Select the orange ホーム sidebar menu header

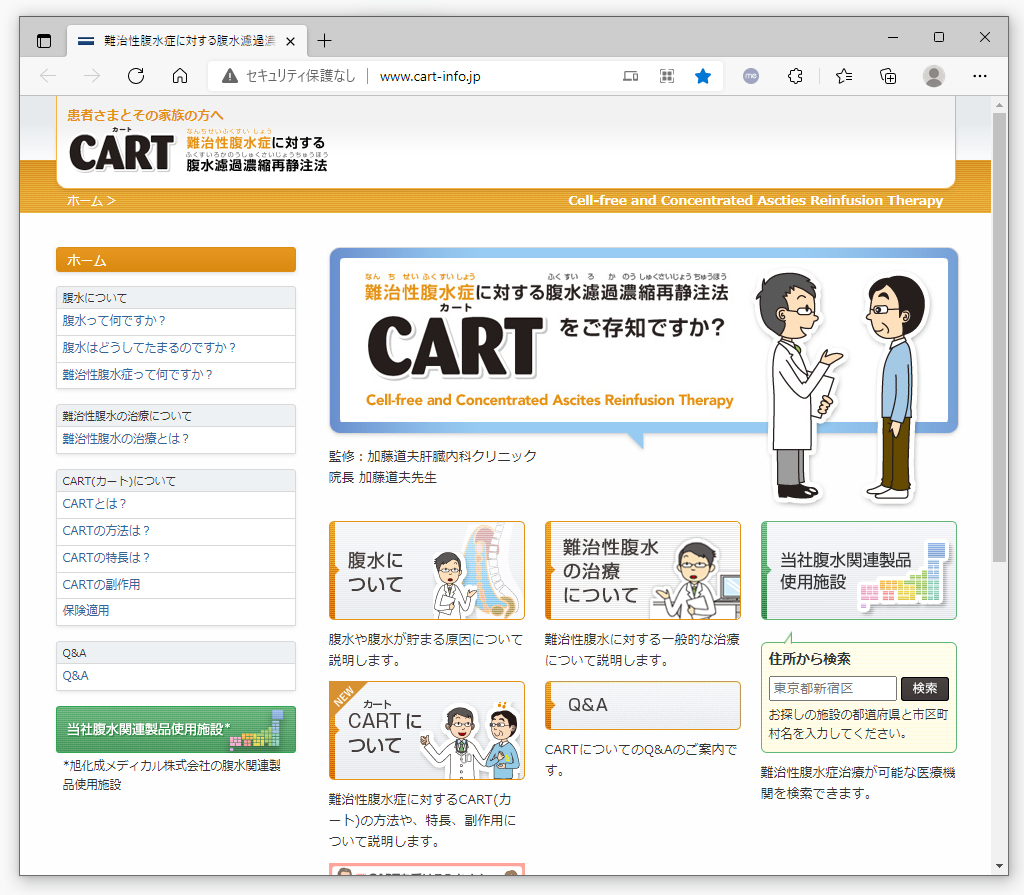[176, 260]
